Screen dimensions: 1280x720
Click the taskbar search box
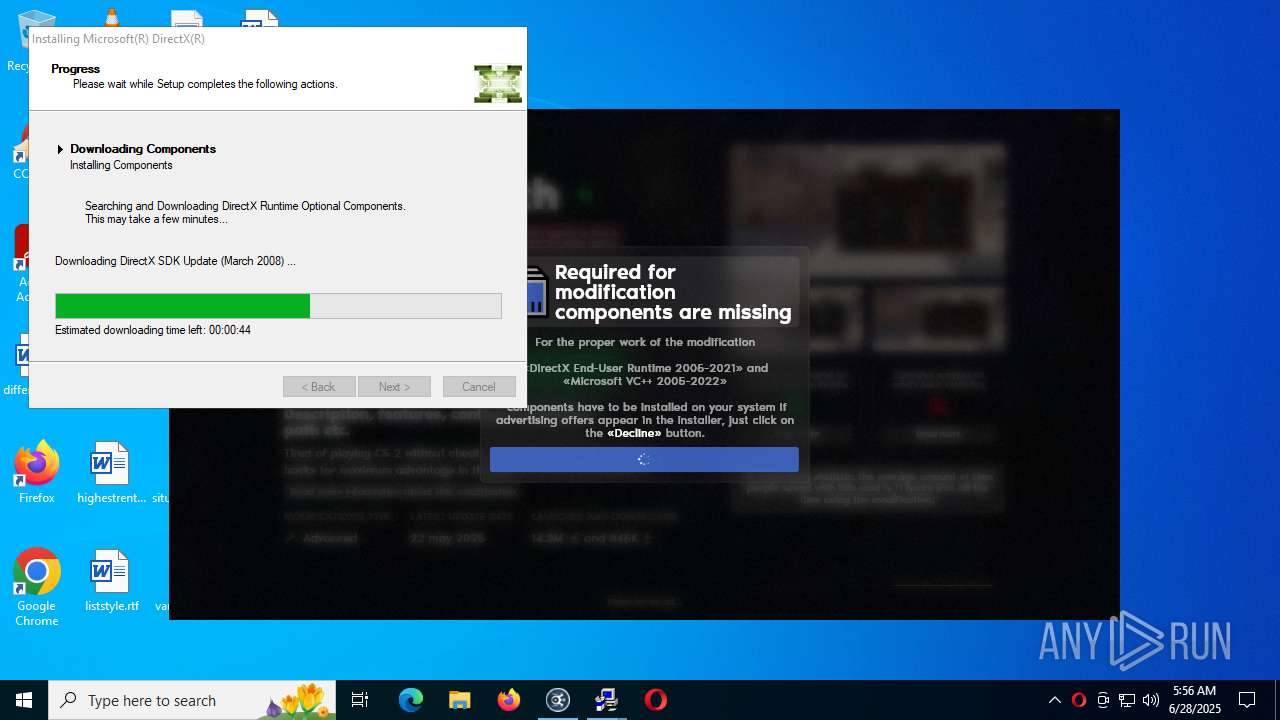coord(192,700)
